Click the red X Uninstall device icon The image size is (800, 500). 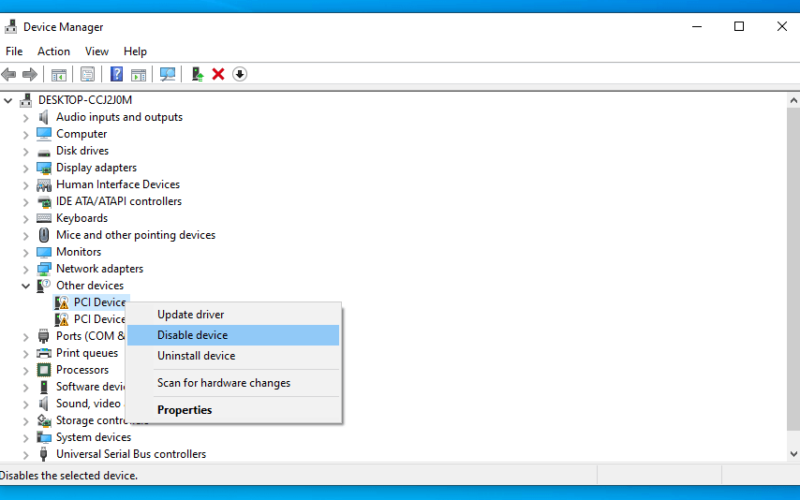coord(218,74)
